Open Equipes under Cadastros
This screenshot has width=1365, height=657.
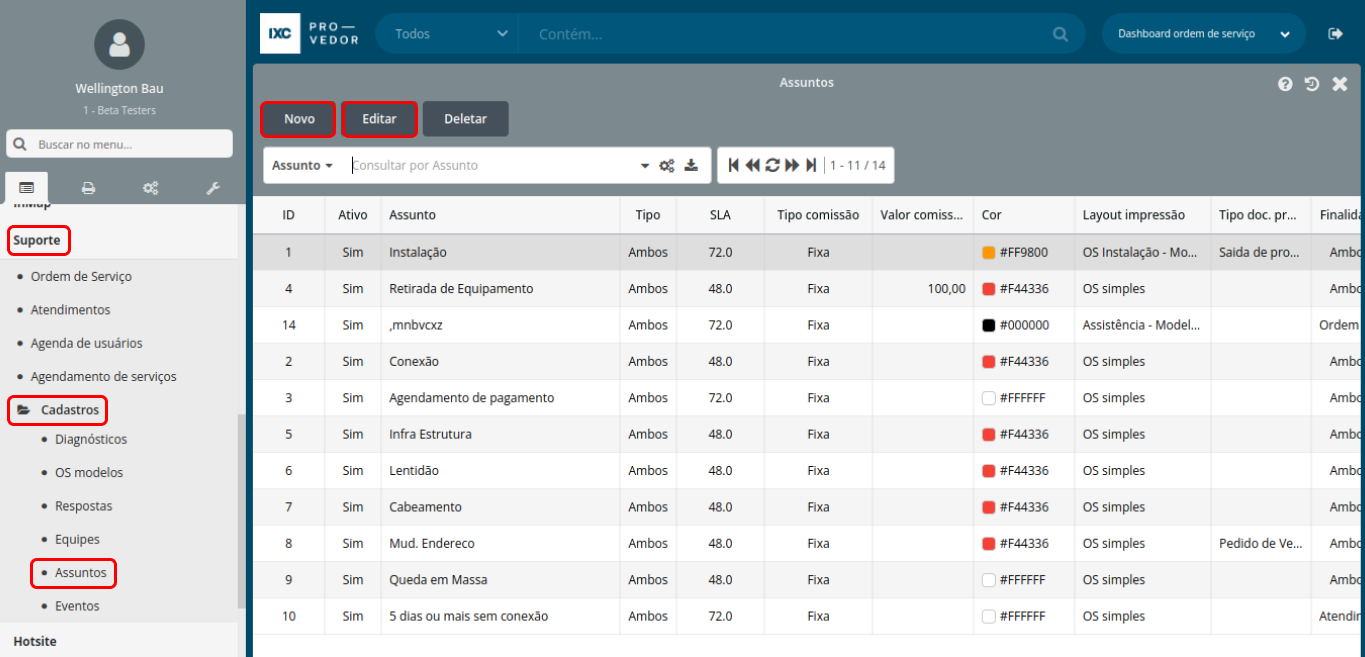[x=77, y=539]
